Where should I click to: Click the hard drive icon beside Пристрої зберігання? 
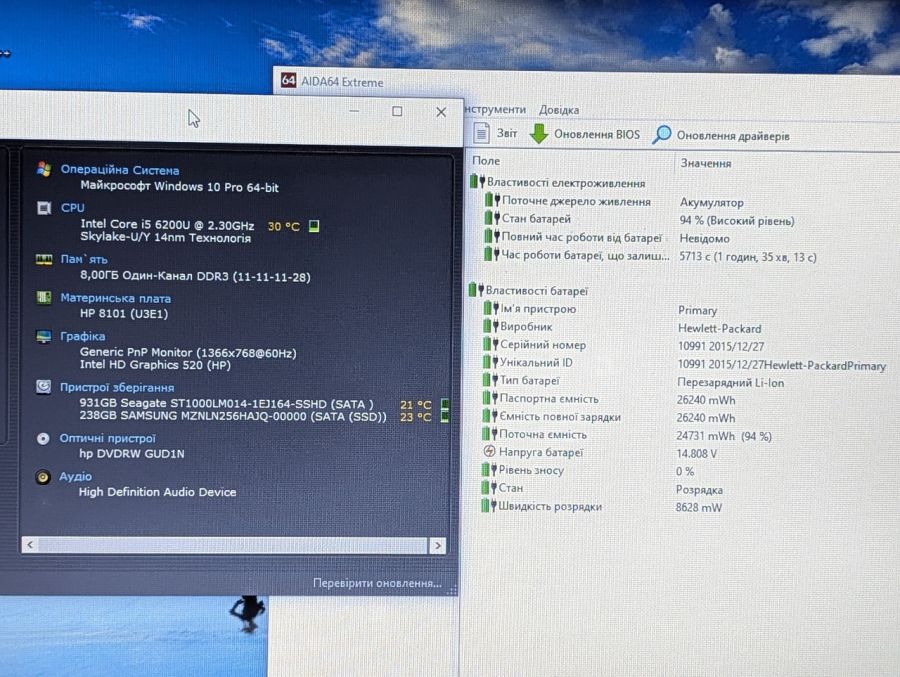click(43, 387)
